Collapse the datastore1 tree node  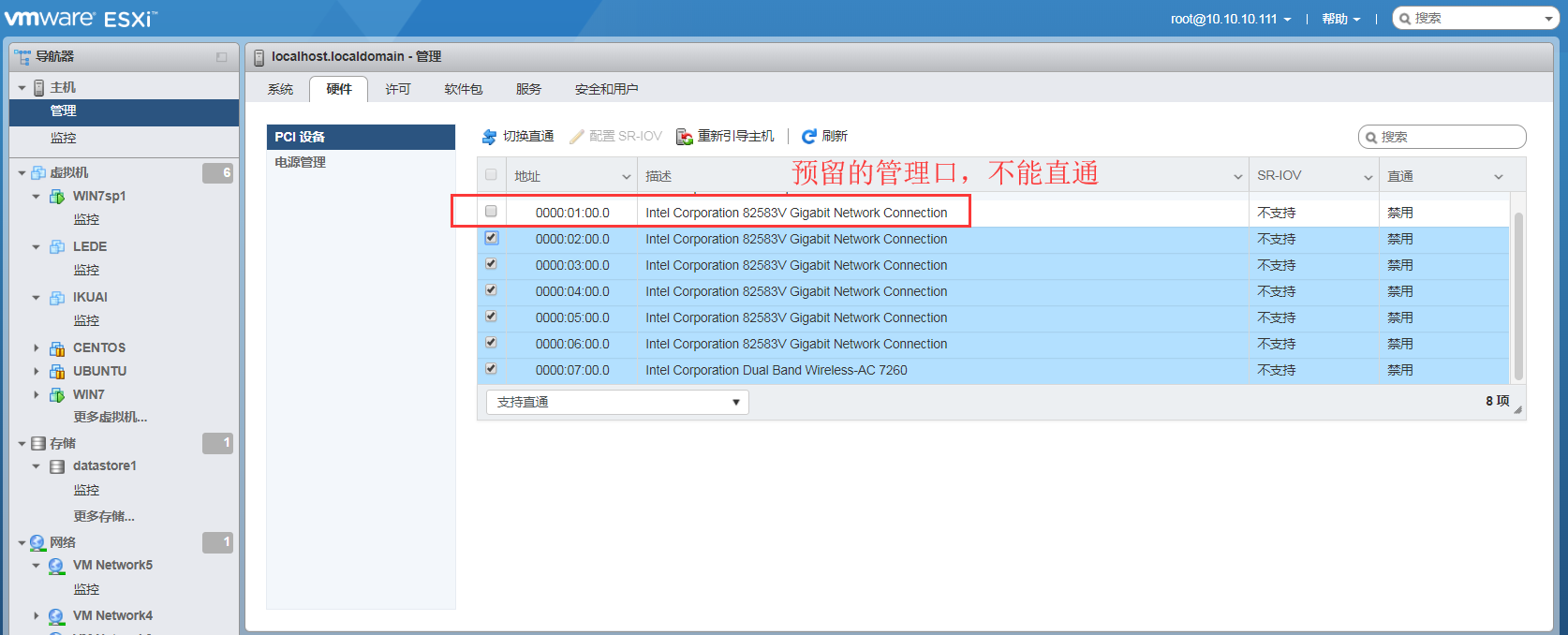coord(37,466)
